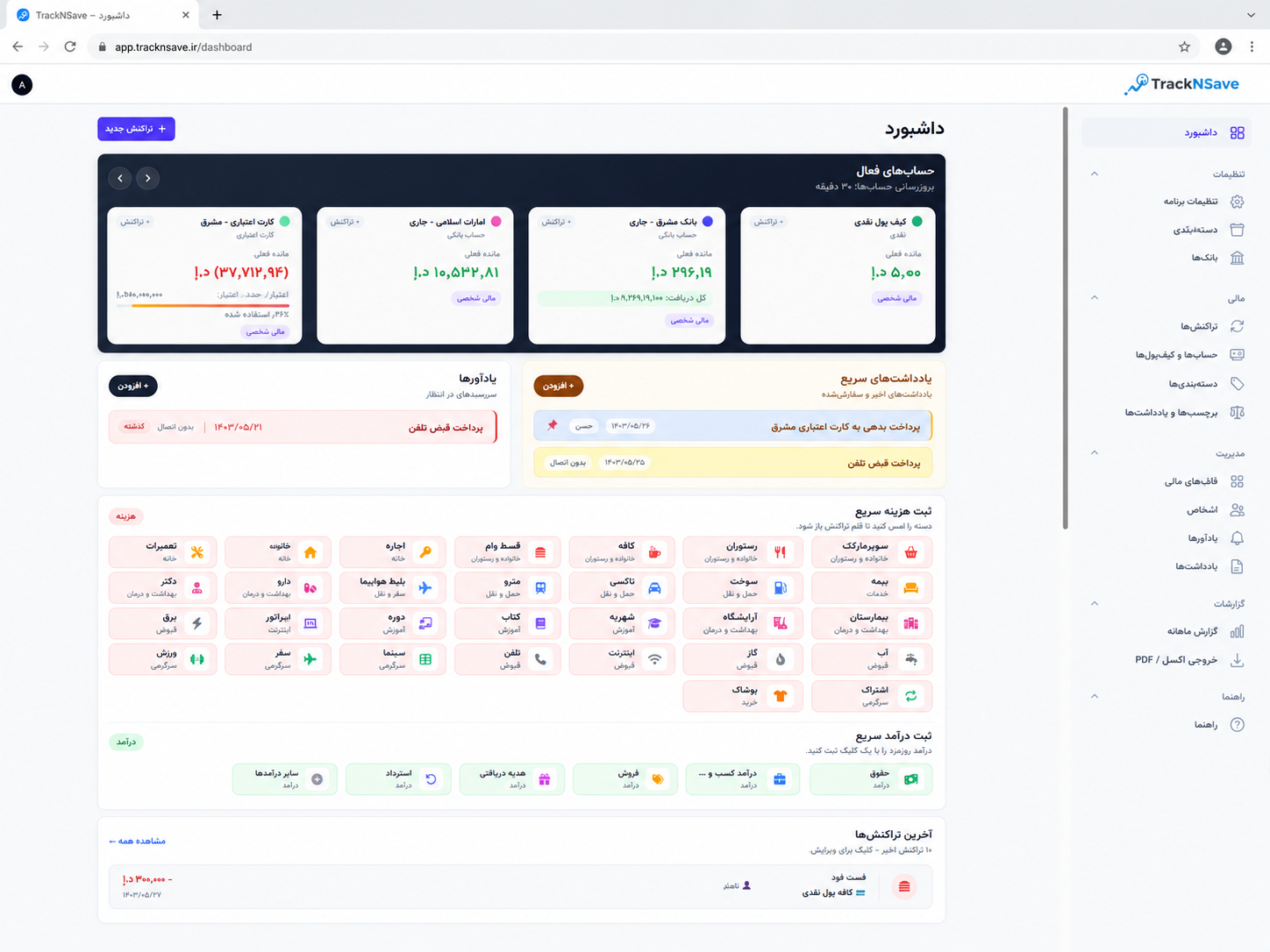Follow the مشاهده همه link
The width and height of the screenshot is (1270, 952).
(x=137, y=841)
